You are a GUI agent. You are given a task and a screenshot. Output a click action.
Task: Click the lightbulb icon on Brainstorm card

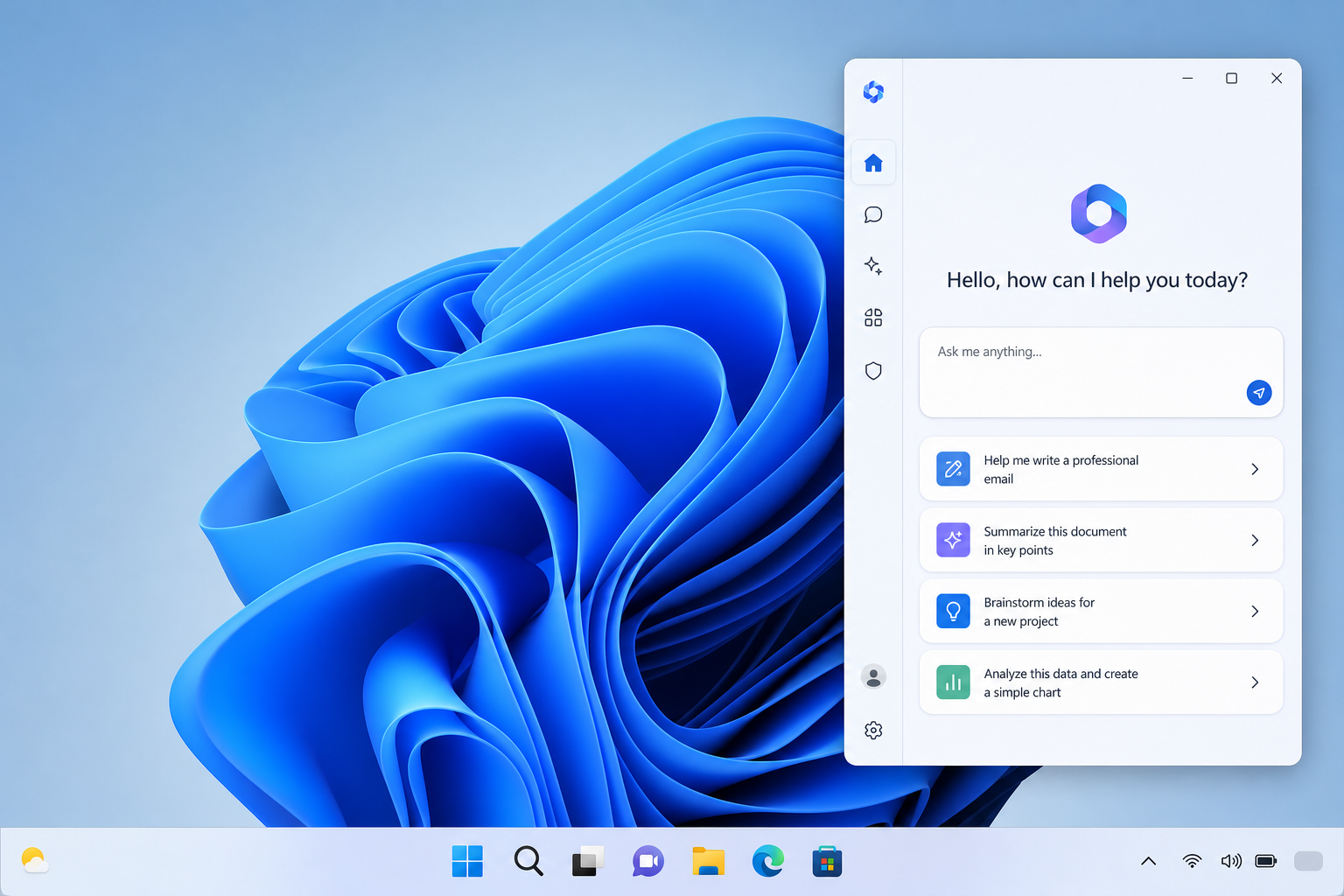(953, 611)
